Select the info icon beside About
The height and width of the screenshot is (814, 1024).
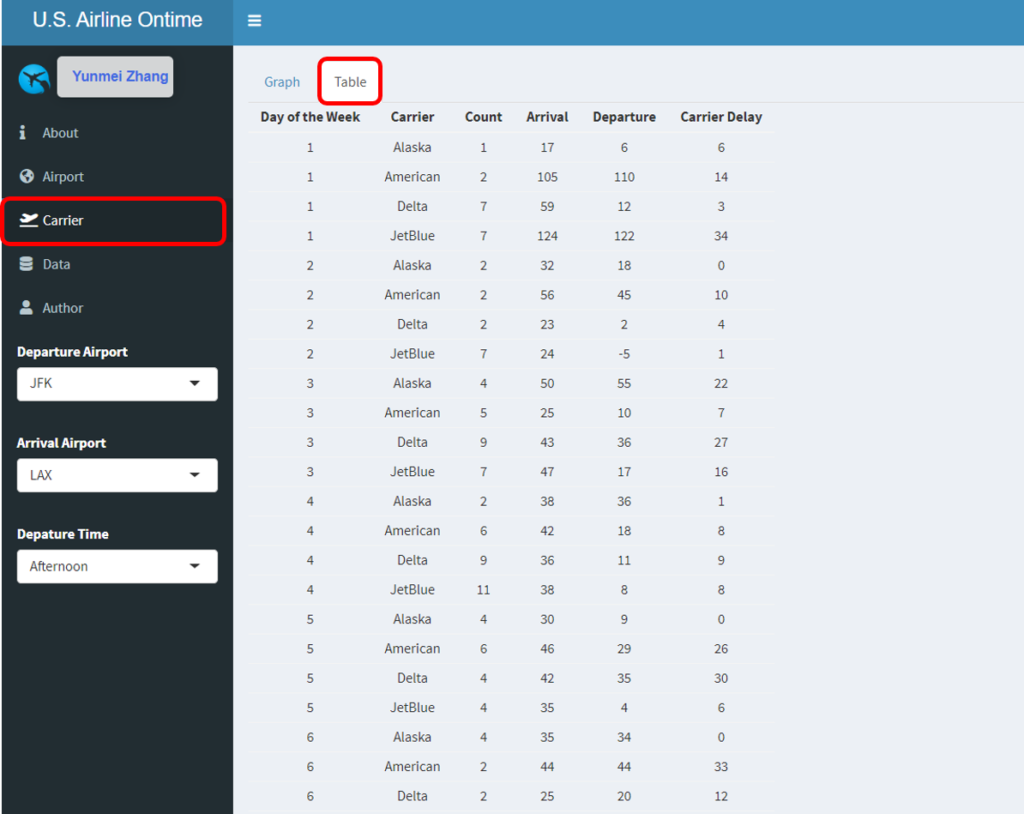[22, 132]
